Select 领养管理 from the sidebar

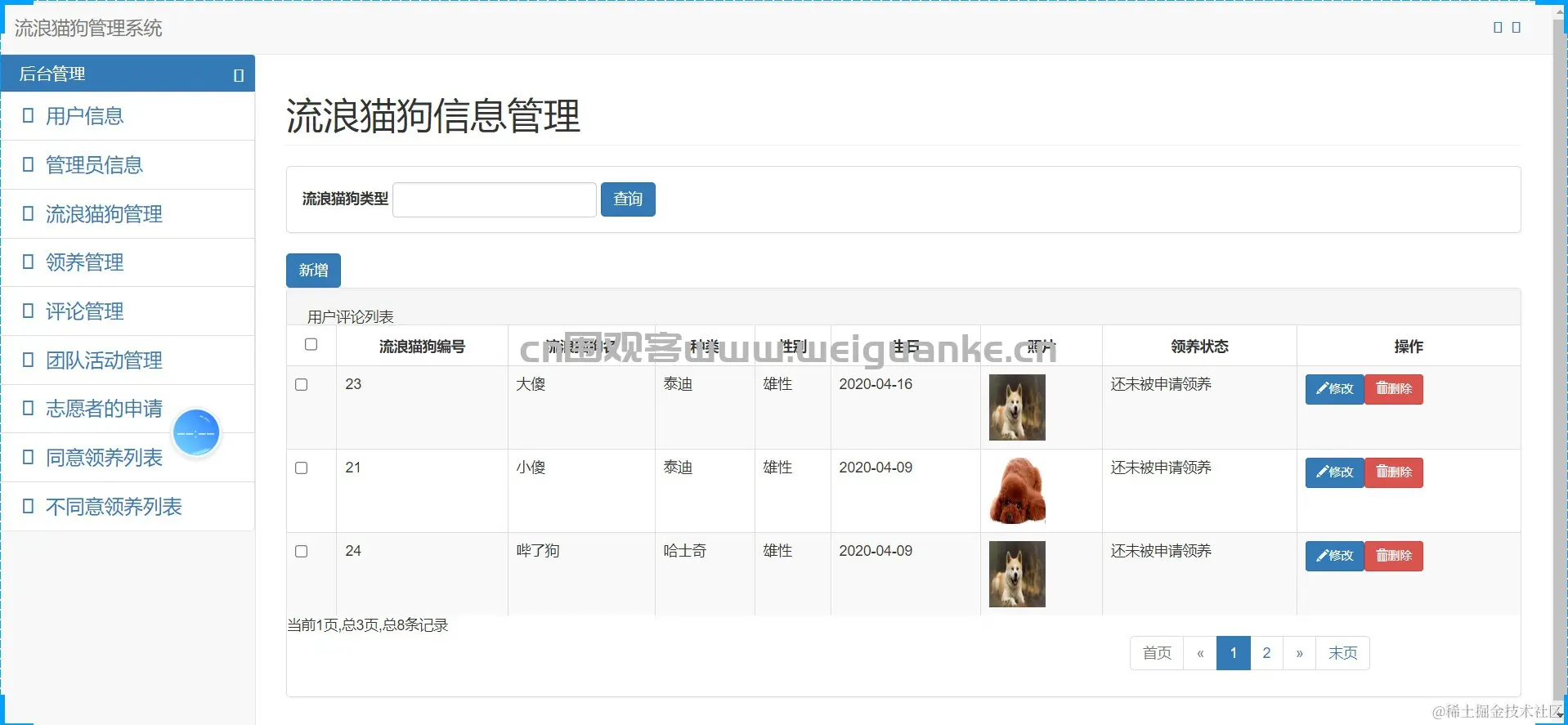point(128,262)
